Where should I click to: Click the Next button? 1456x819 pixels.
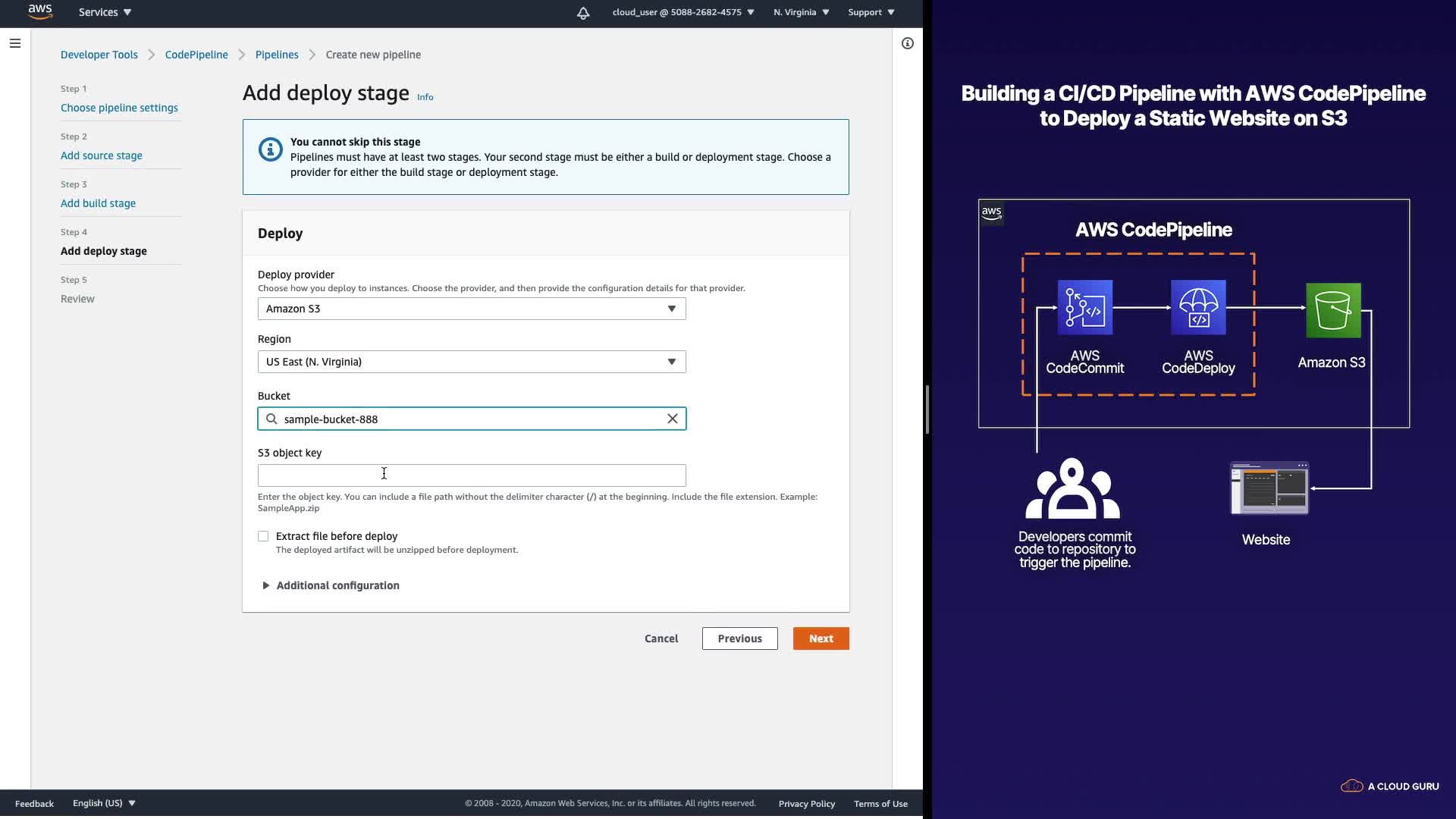(821, 639)
